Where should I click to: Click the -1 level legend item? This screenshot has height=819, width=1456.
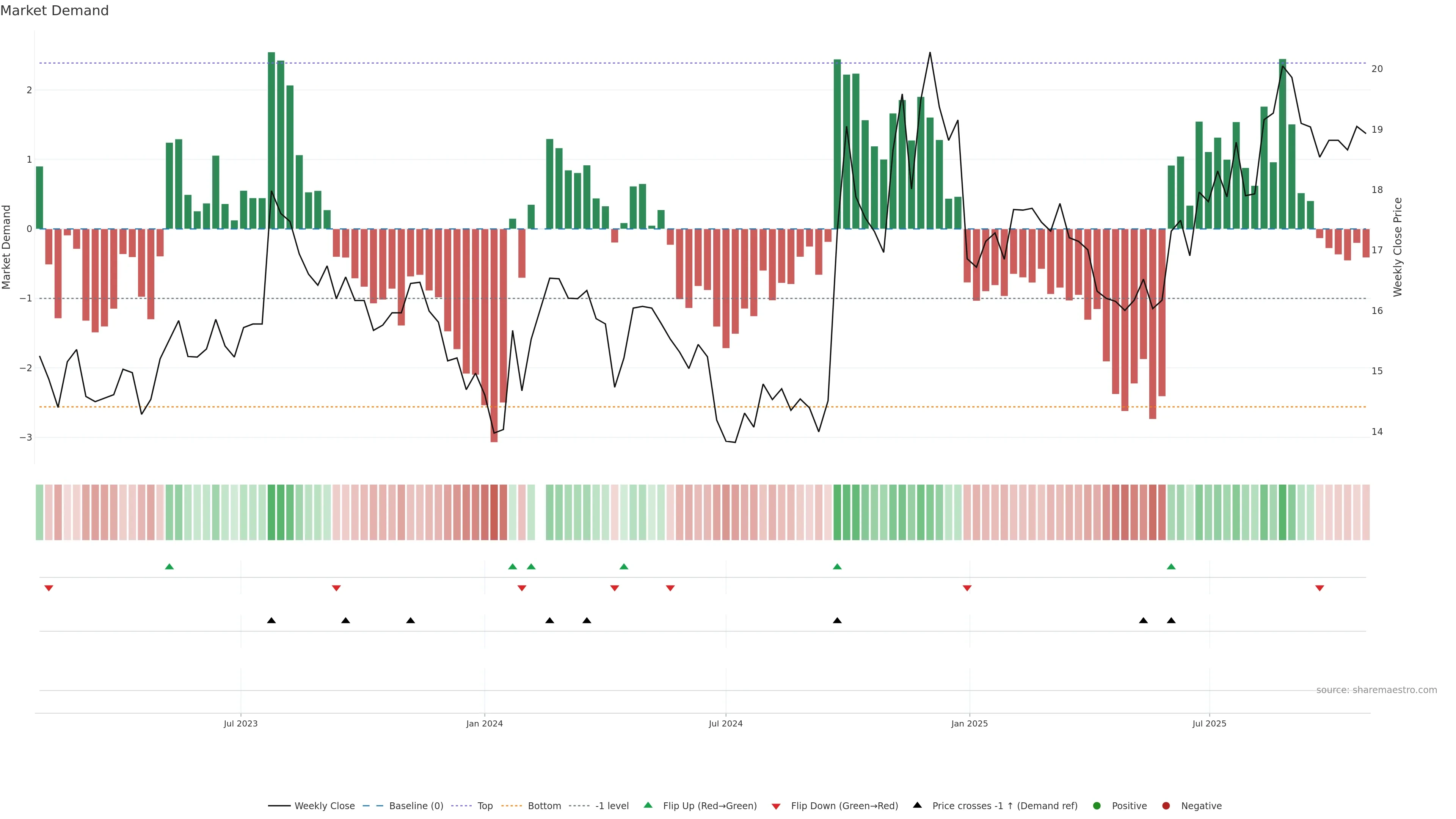612,806
